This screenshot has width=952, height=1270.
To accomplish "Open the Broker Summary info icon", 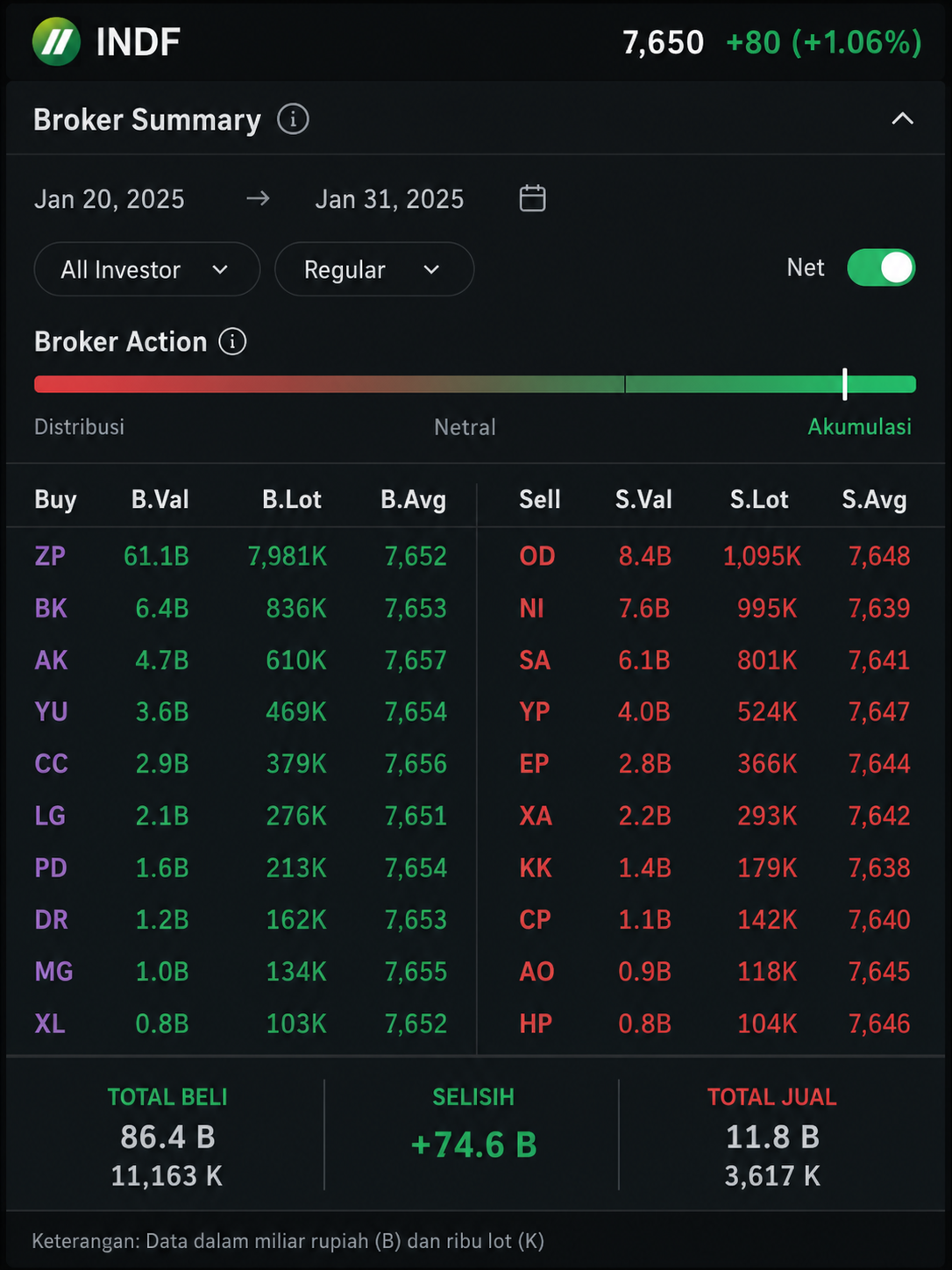I will tap(293, 118).
